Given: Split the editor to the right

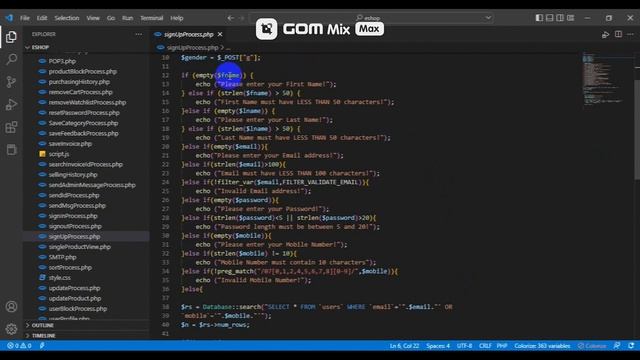Looking at the screenshot, I should (x=618, y=34).
